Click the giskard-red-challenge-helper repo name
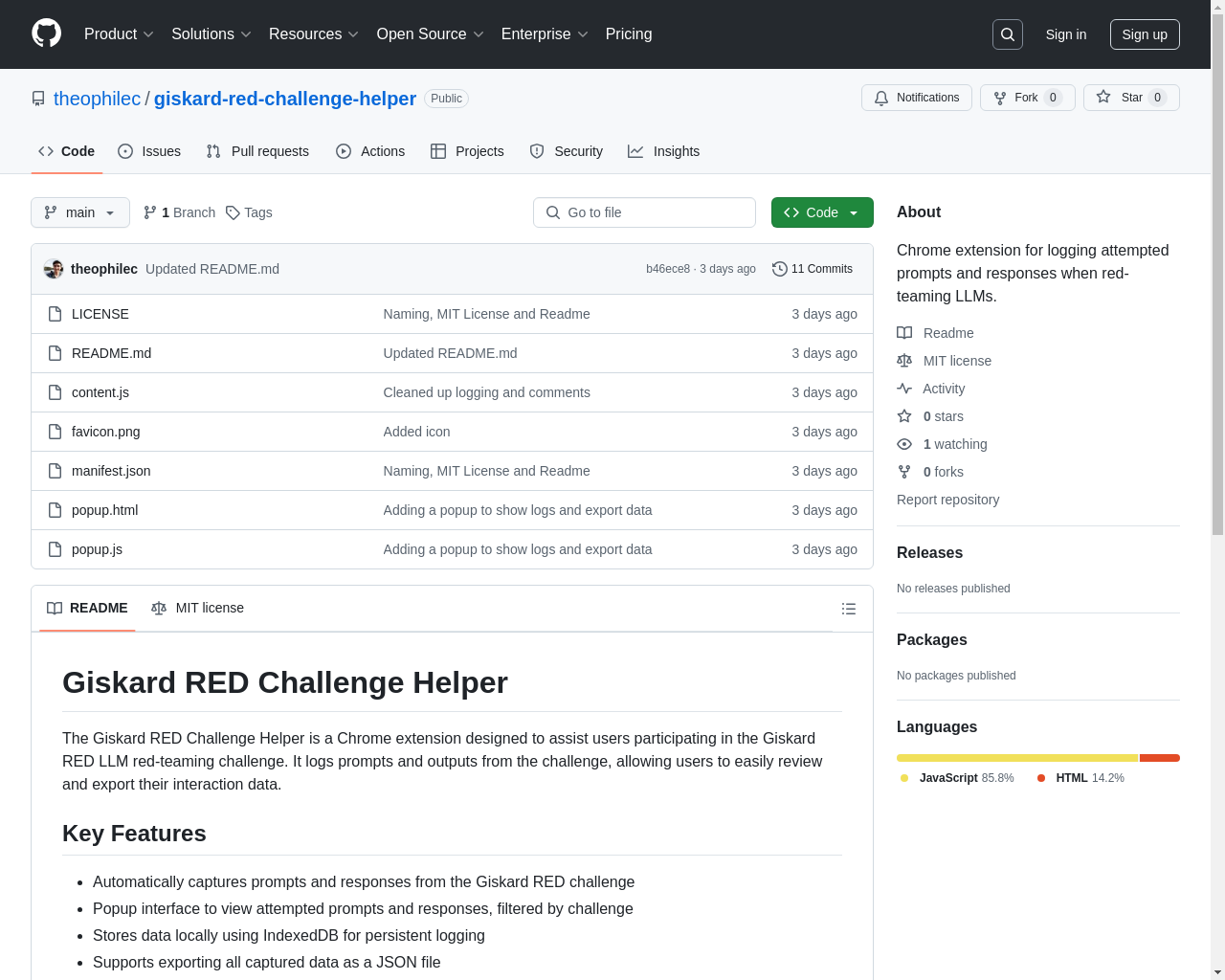Image resolution: width=1225 pixels, height=980 pixels. pos(285,99)
